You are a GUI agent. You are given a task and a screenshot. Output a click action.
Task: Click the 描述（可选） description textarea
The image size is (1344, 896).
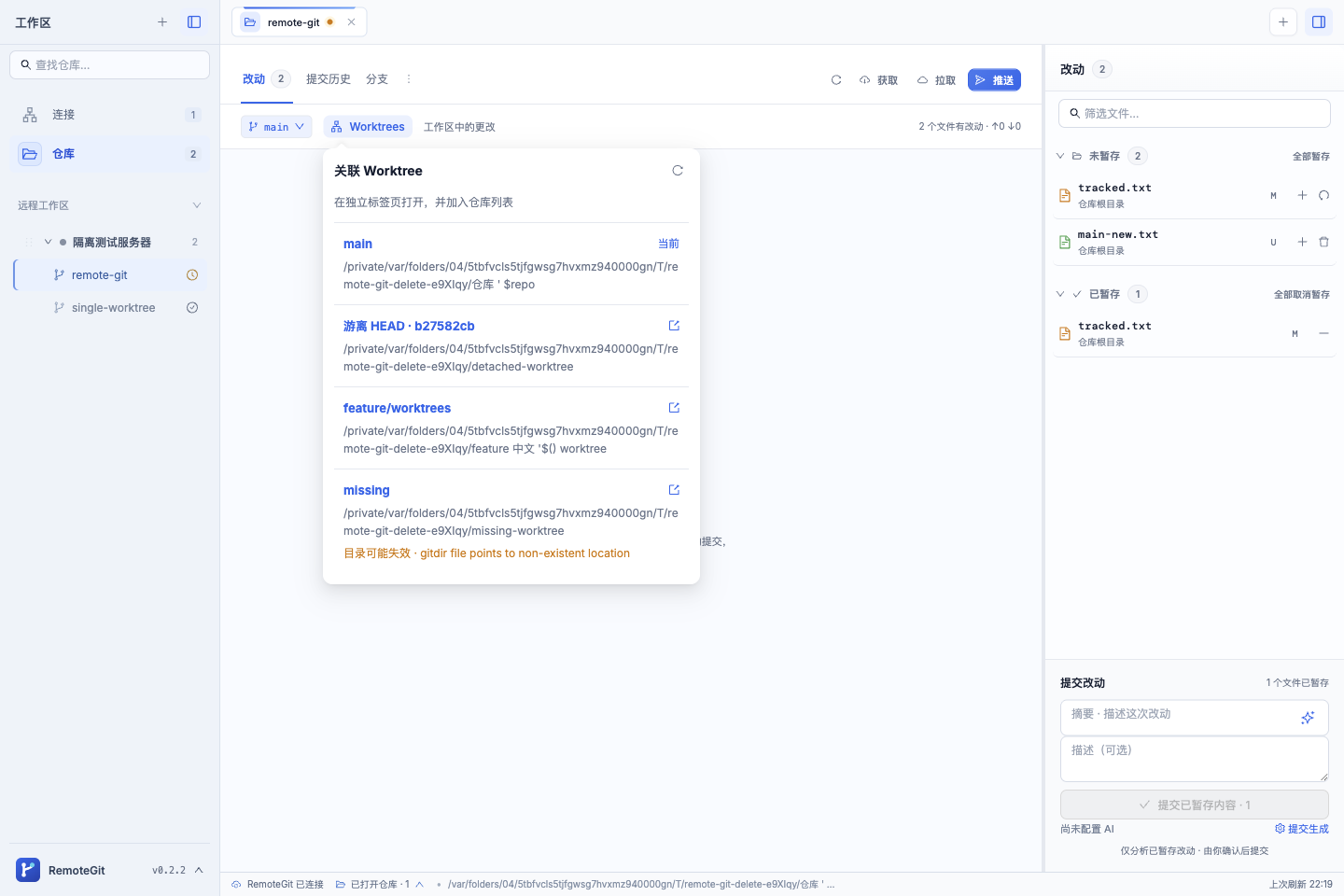point(1195,759)
